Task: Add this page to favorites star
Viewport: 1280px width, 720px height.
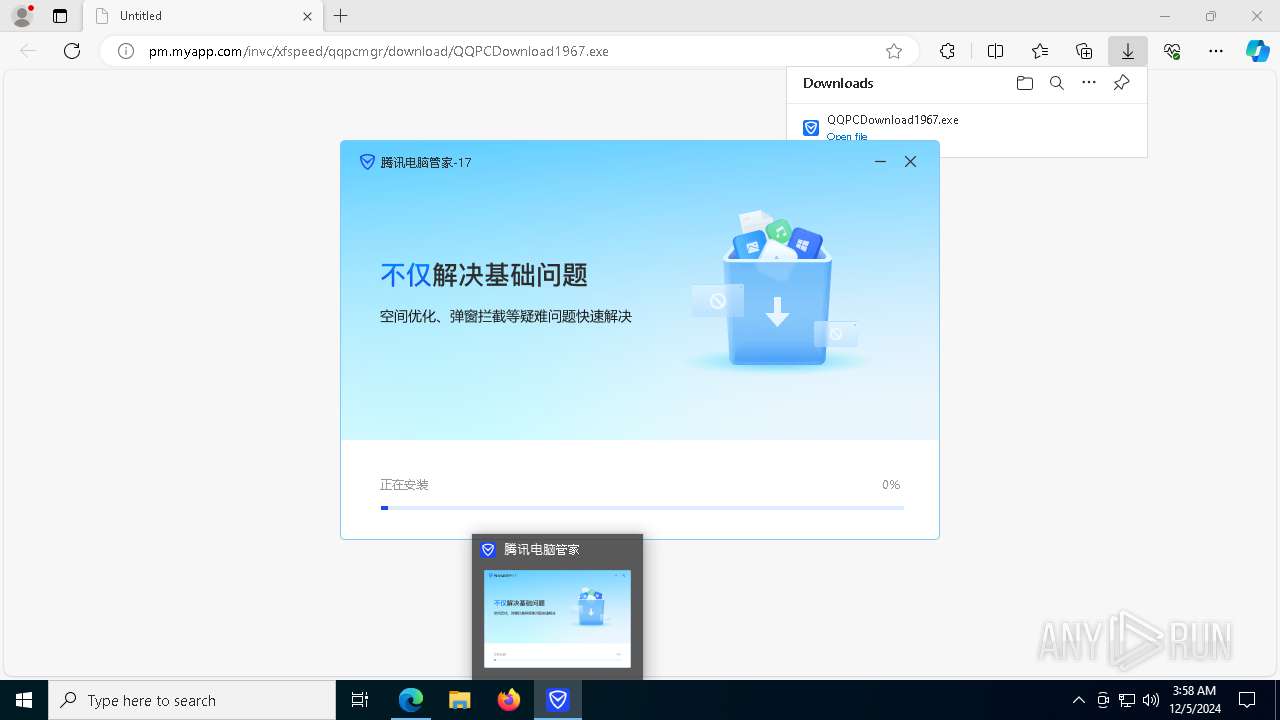Action: (x=894, y=51)
